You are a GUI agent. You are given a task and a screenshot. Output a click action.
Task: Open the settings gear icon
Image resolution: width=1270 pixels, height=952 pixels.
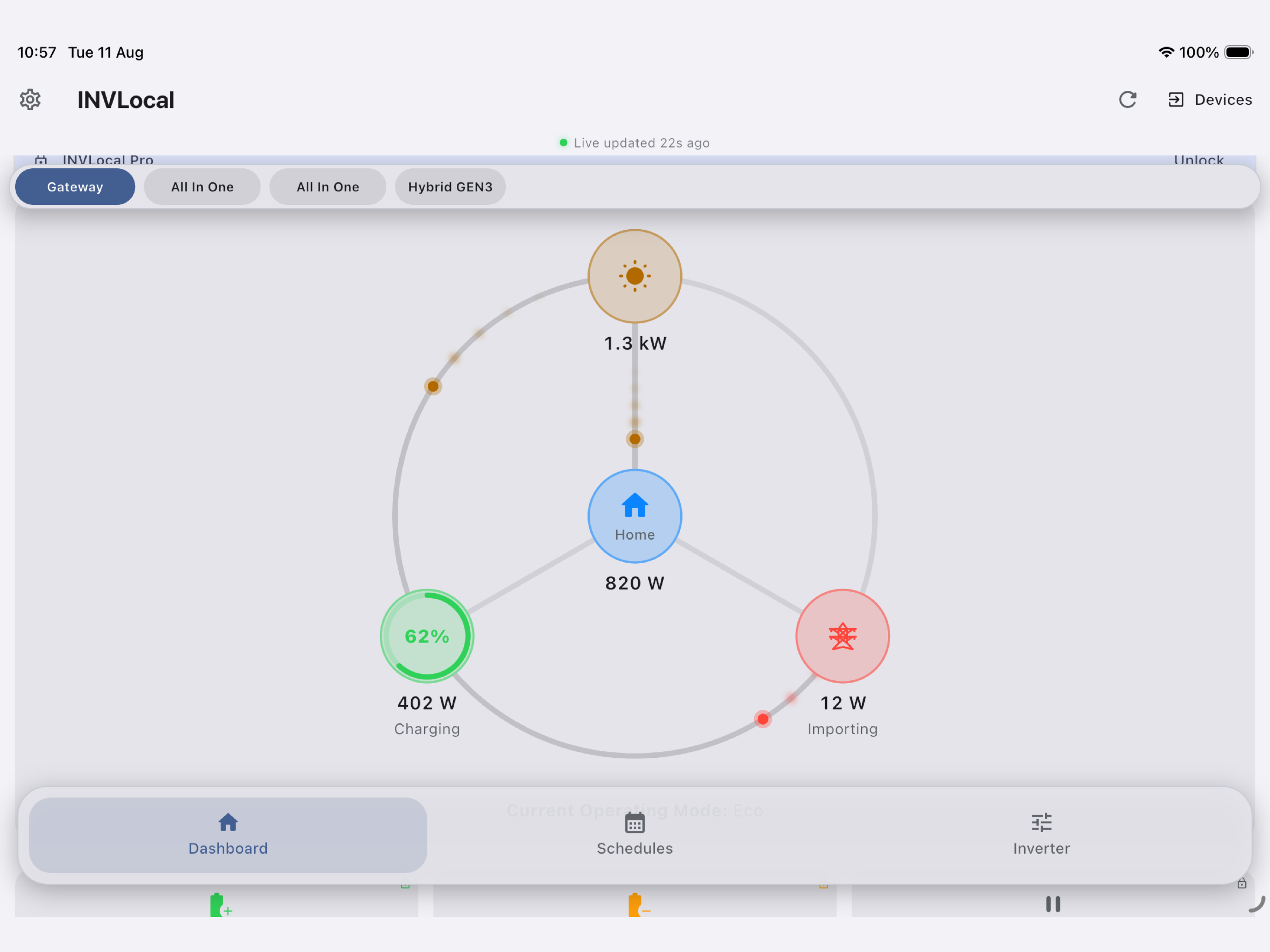(x=30, y=100)
